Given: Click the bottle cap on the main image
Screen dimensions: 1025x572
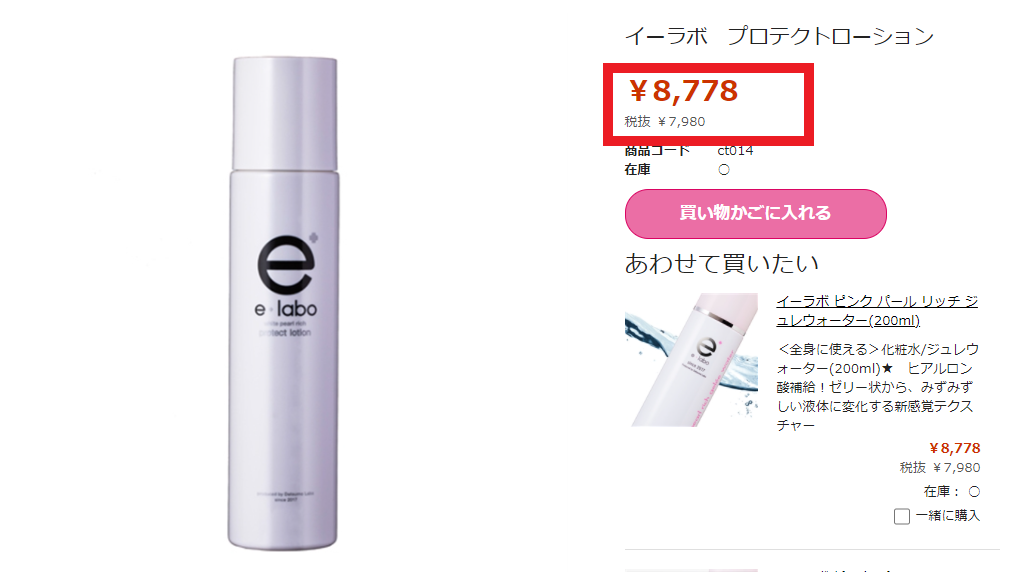Looking at the screenshot, I should [x=285, y=114].
